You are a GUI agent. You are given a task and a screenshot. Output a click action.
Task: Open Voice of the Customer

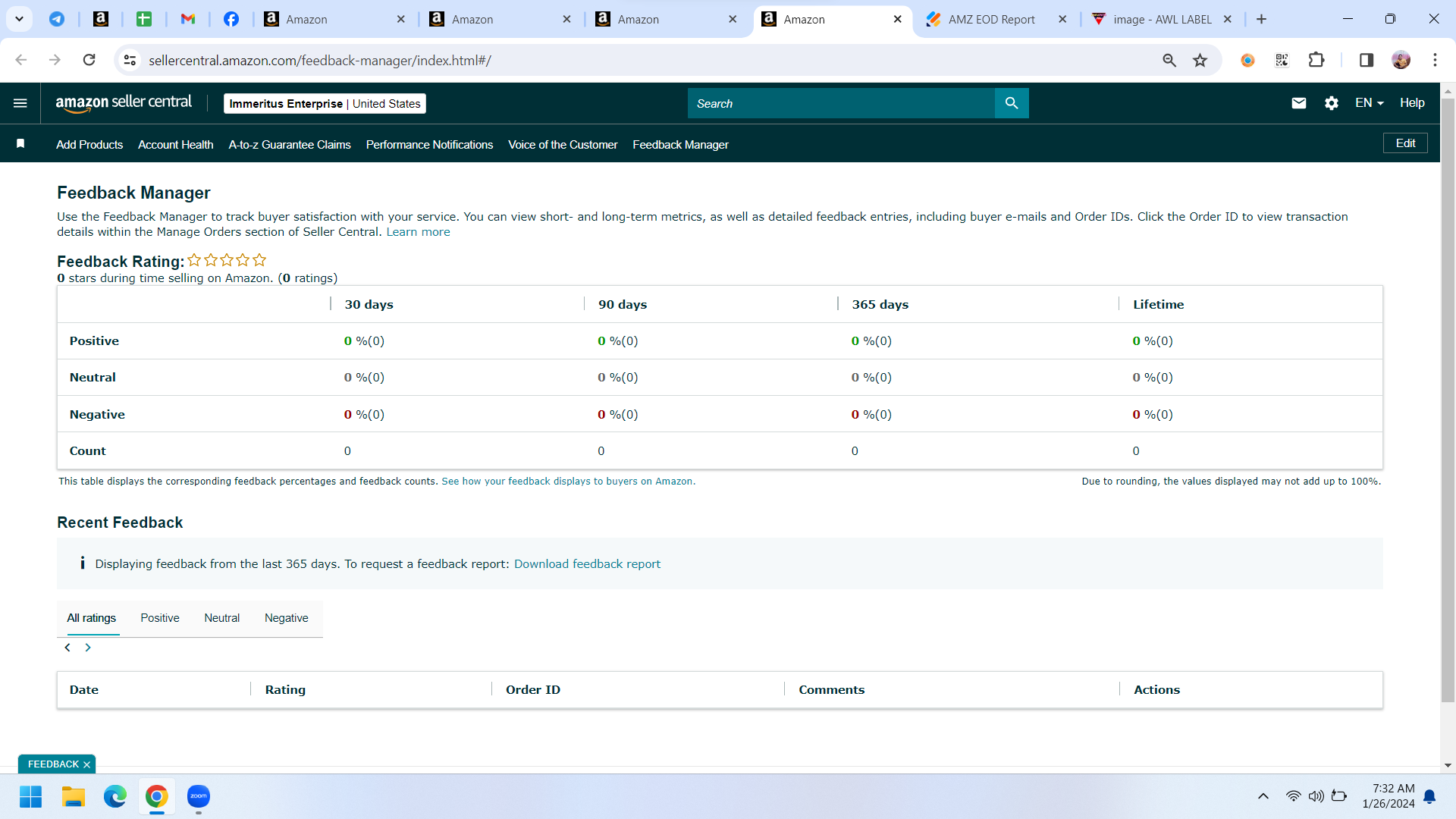click(563, 145)
